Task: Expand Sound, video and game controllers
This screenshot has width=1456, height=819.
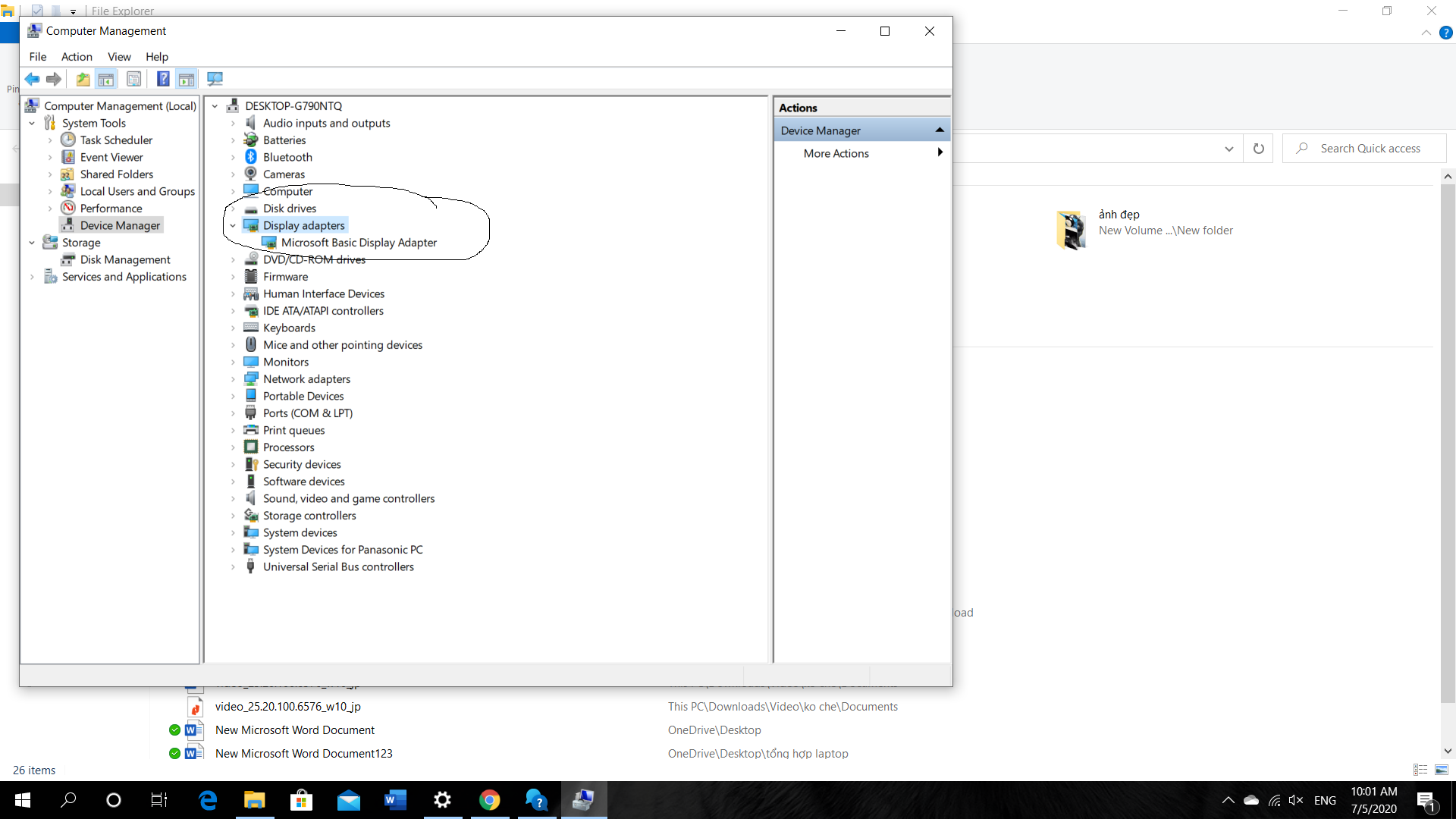Action: [x=233, y=498]
